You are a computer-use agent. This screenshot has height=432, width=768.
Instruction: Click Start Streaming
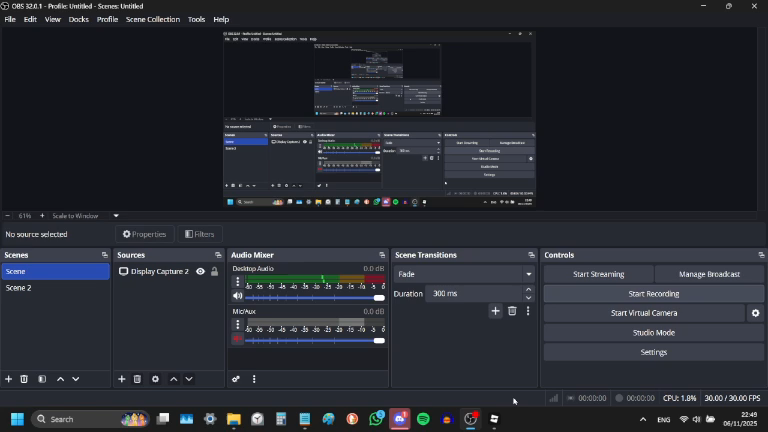click(599, 274)
